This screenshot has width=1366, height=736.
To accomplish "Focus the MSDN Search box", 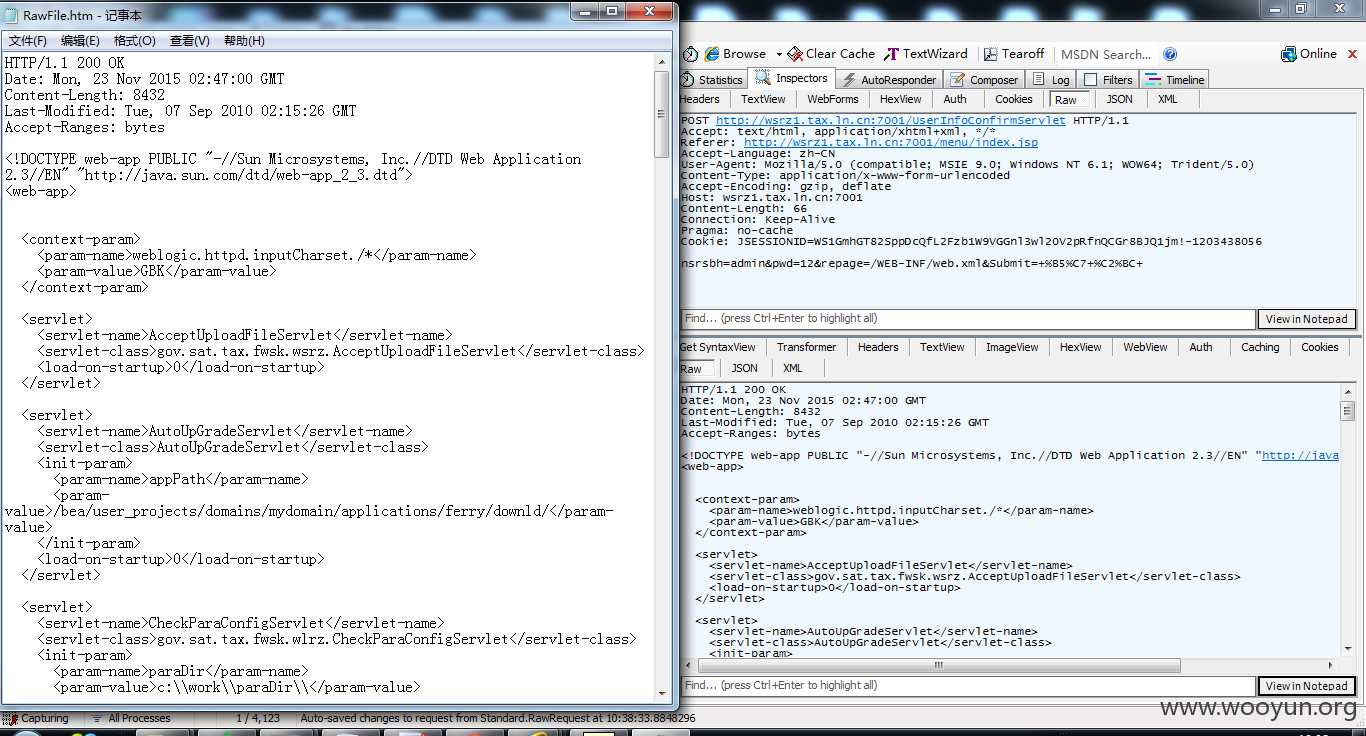I will coord(1105,55).
